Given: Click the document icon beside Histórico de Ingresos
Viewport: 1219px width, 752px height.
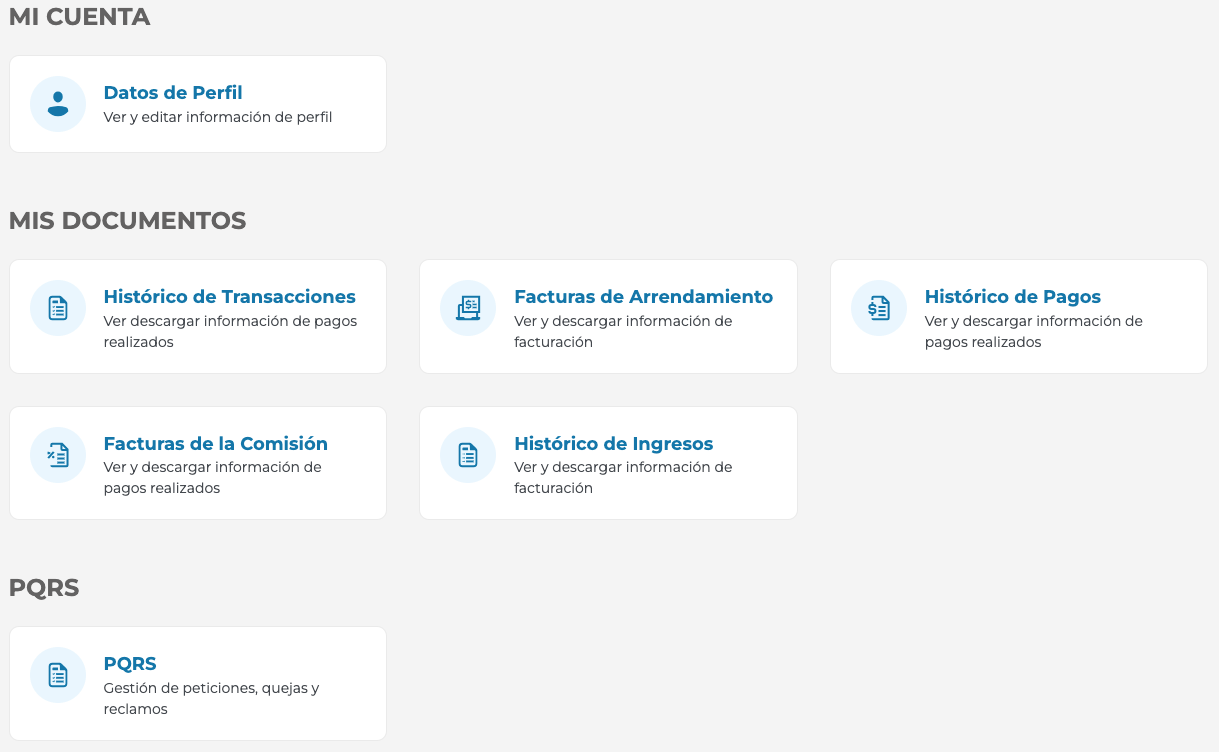Looking at the screenshot, I should tap(468, 455).
